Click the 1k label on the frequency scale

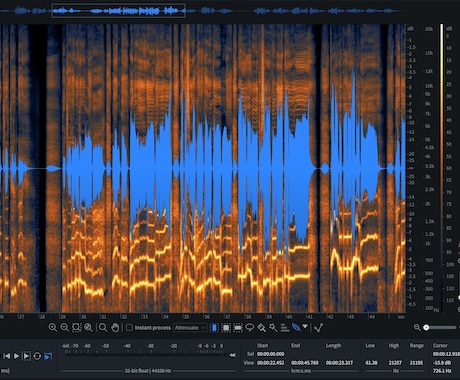[x=427, y=243]
